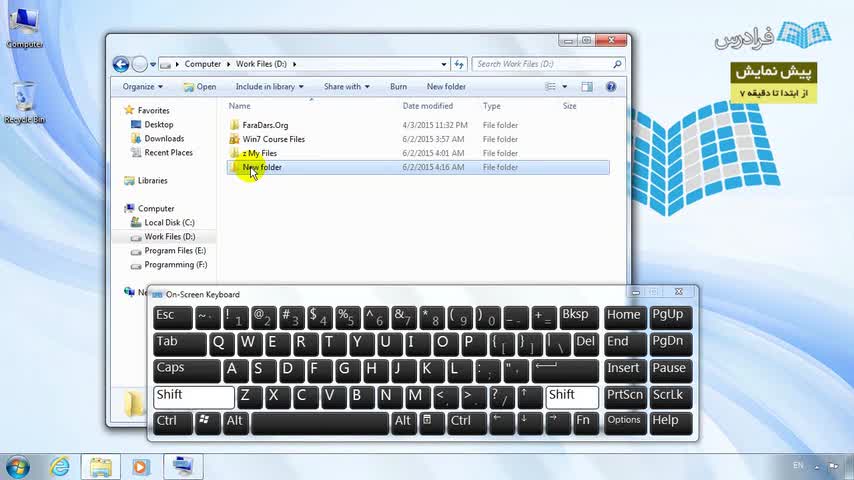
Task: Toggle the left Shift key on keyboard
Action: (194, 397)
